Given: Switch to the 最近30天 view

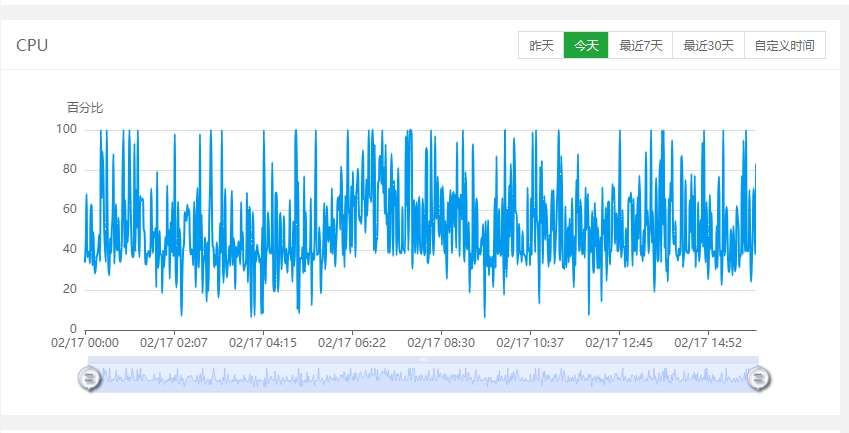Looking at the screenshot, I should point(708,46).
